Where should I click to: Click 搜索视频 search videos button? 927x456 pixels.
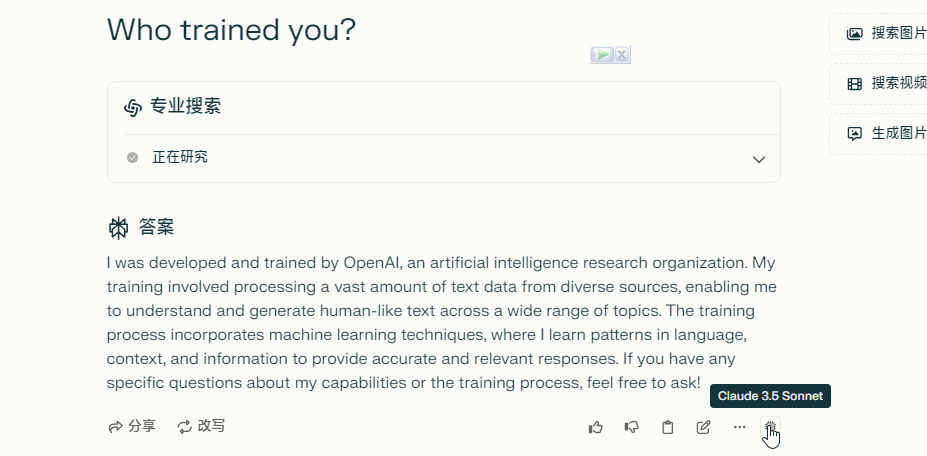(x=886, y=83)
